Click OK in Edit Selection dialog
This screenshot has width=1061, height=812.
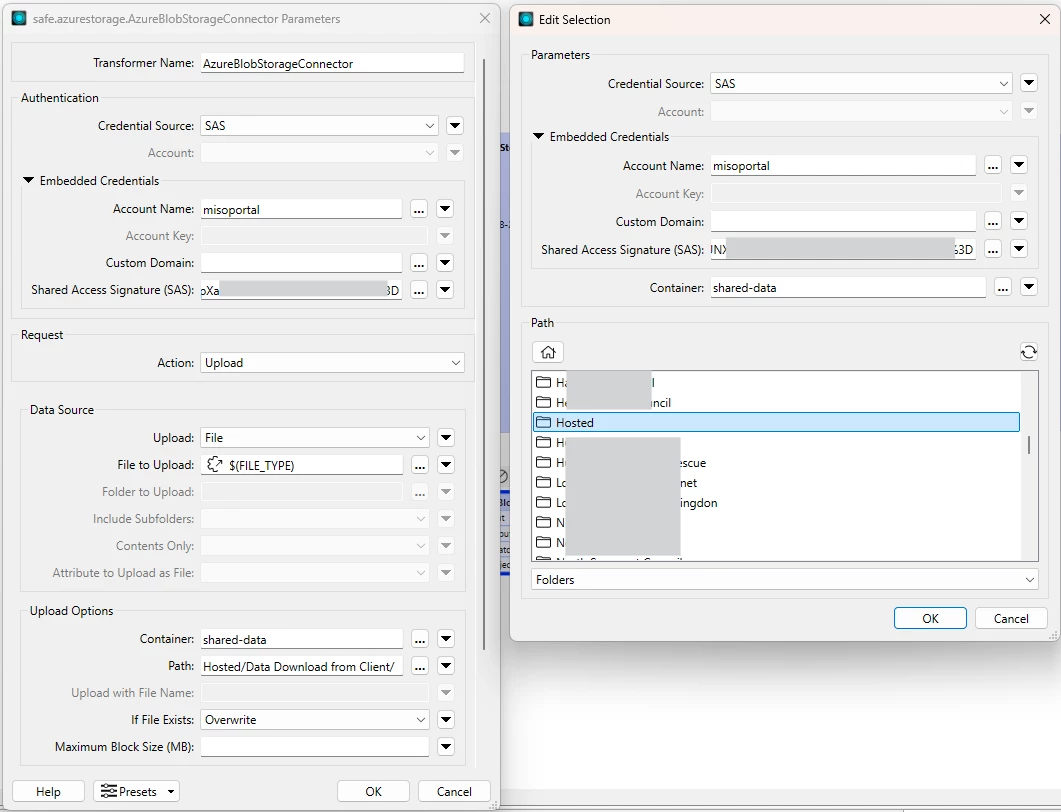pyautogui.click(x=930, y=618)
